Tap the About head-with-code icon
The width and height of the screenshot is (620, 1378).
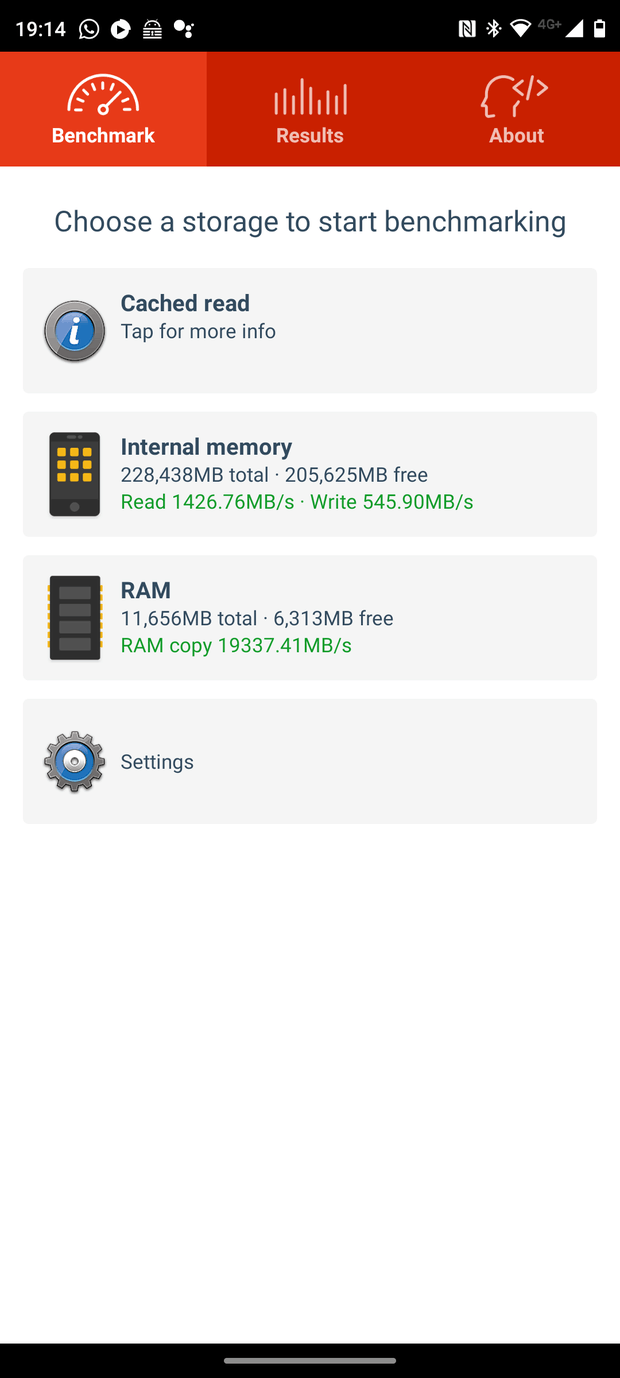tap(515, 97)
